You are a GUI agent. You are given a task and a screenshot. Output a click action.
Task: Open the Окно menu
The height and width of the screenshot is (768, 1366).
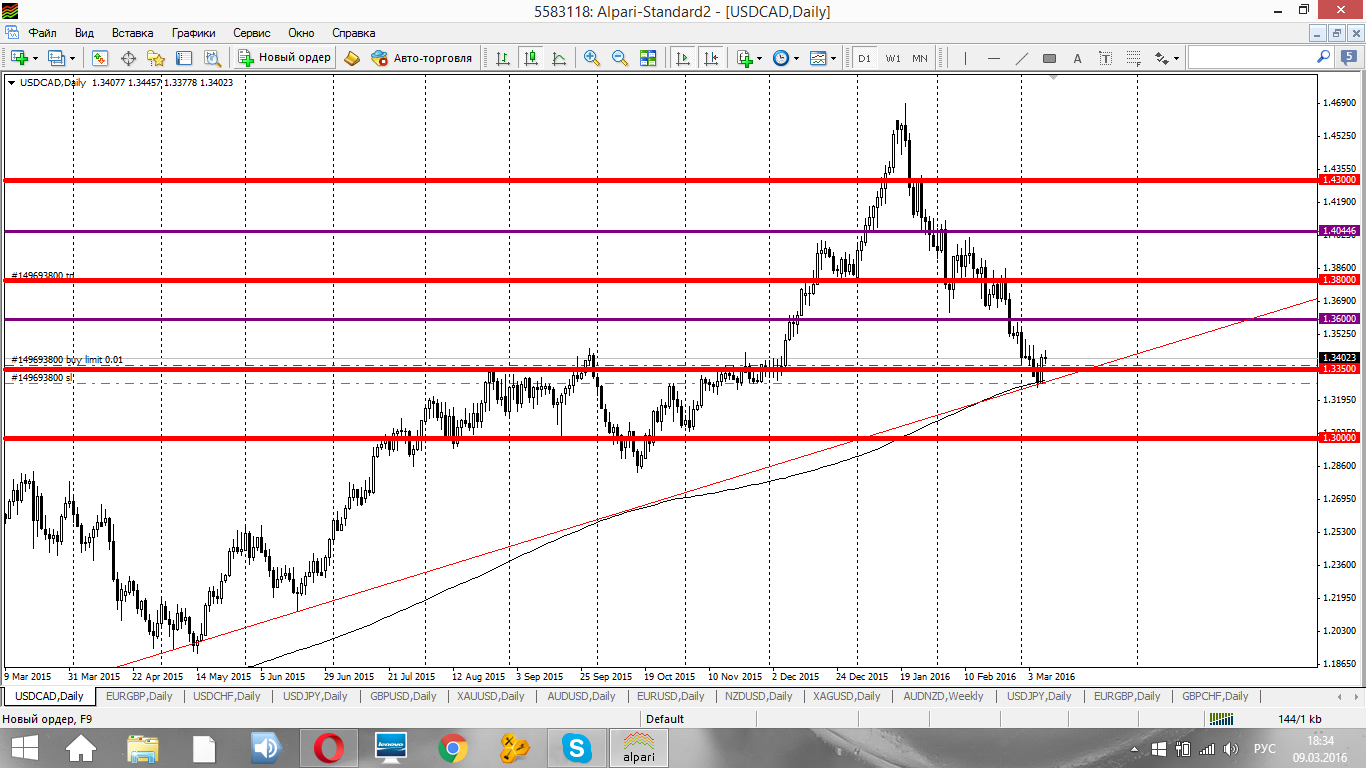coord(301,33)
